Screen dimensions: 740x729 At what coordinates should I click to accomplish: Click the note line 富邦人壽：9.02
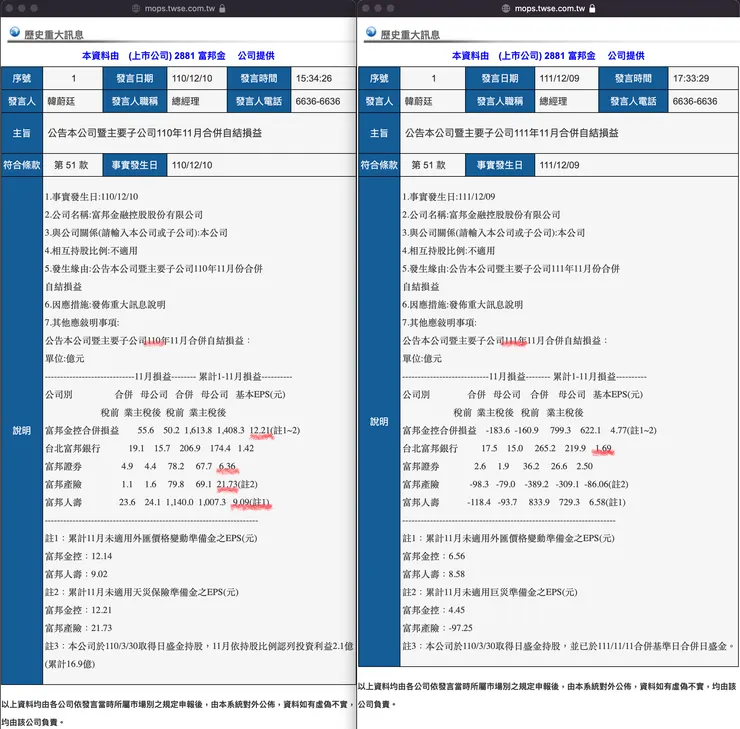coord(76,574)
